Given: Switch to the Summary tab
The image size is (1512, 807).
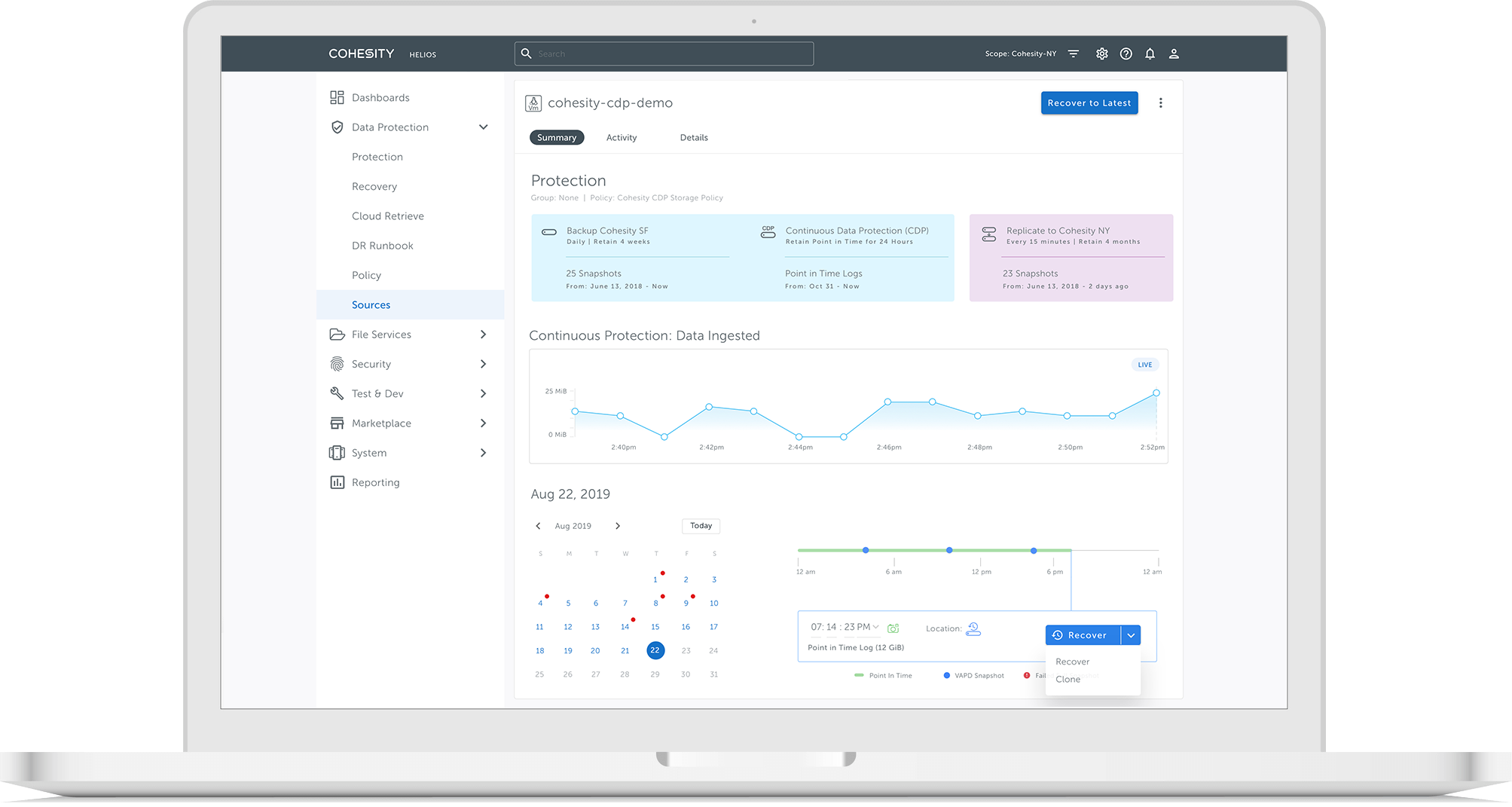Looking at the screenshot, I should click(x=557, y=137).
